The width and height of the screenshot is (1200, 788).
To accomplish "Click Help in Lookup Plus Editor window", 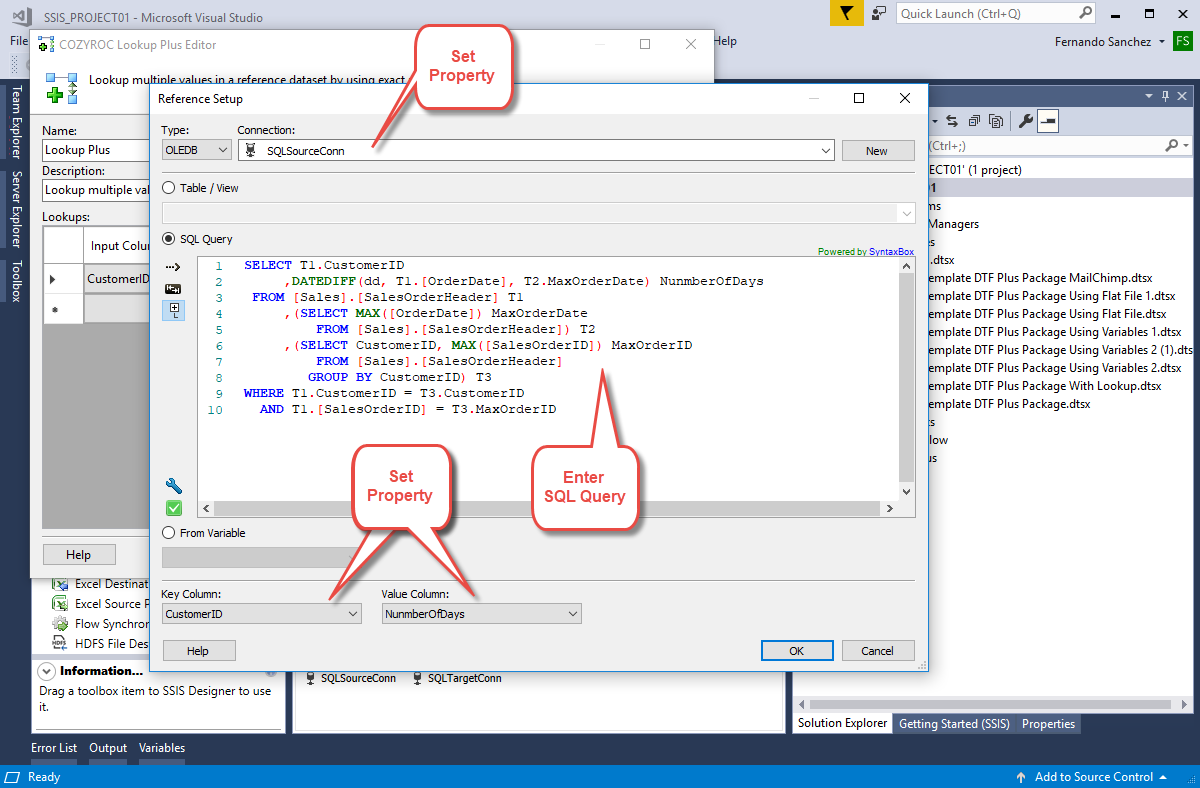I will pyautogui.click(x=79, y=555).
